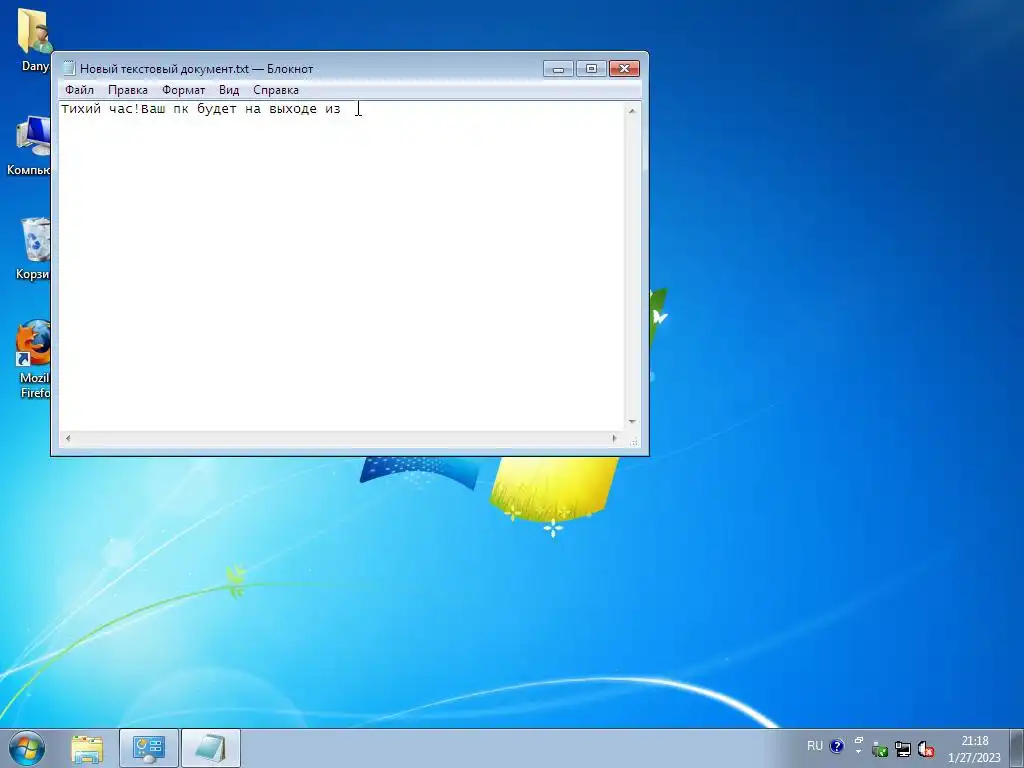The height and width of the screenshot is (768, 1024).
Task: Select the Компьютер desktop icon
Action: click(29, 146)
